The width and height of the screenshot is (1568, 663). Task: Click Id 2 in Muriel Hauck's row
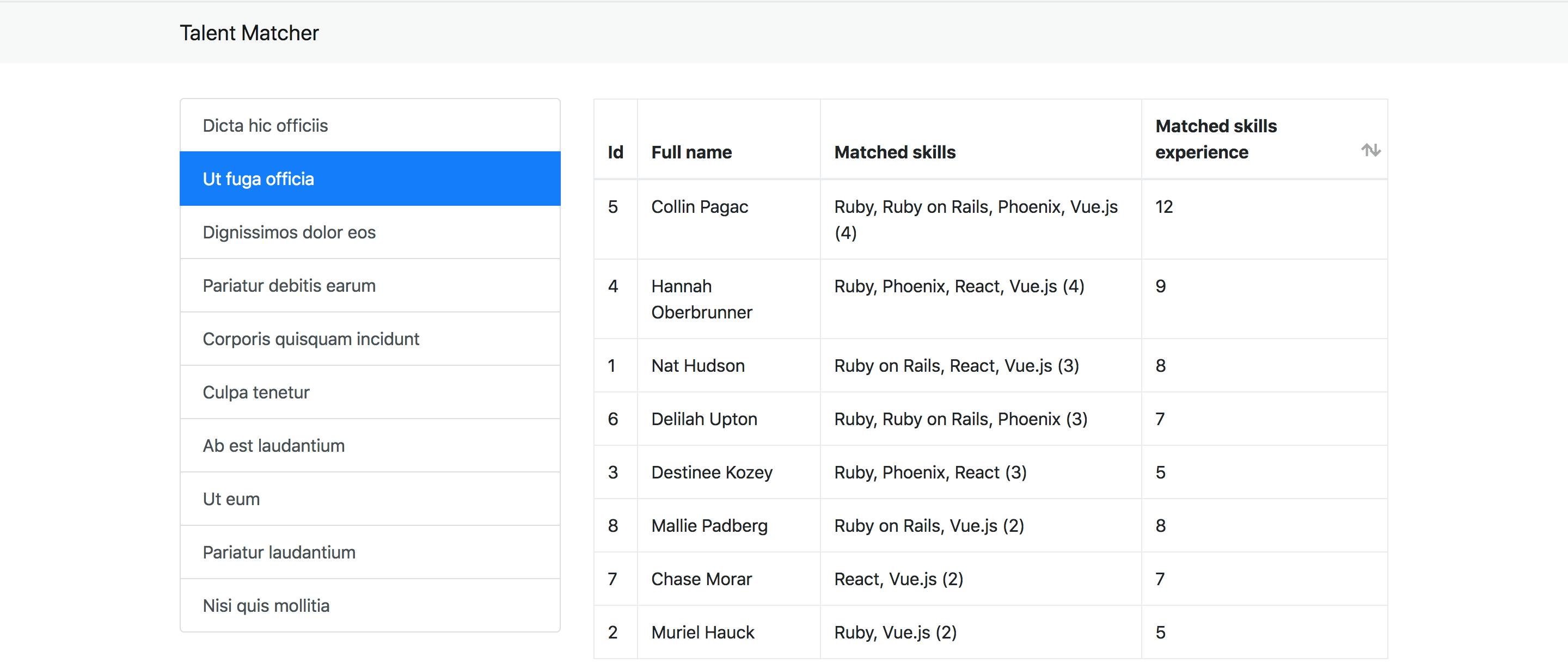tap(613, 632)
